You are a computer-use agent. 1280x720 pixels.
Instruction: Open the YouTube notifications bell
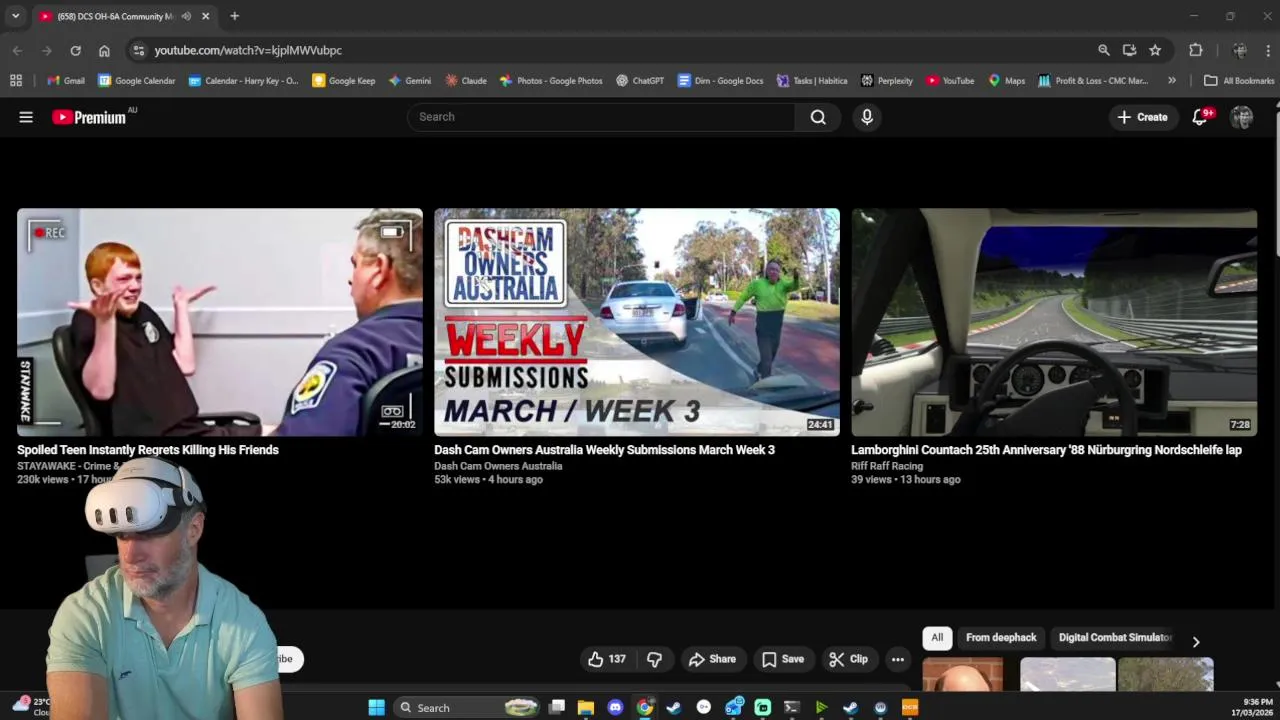[x=1200, y=117]
